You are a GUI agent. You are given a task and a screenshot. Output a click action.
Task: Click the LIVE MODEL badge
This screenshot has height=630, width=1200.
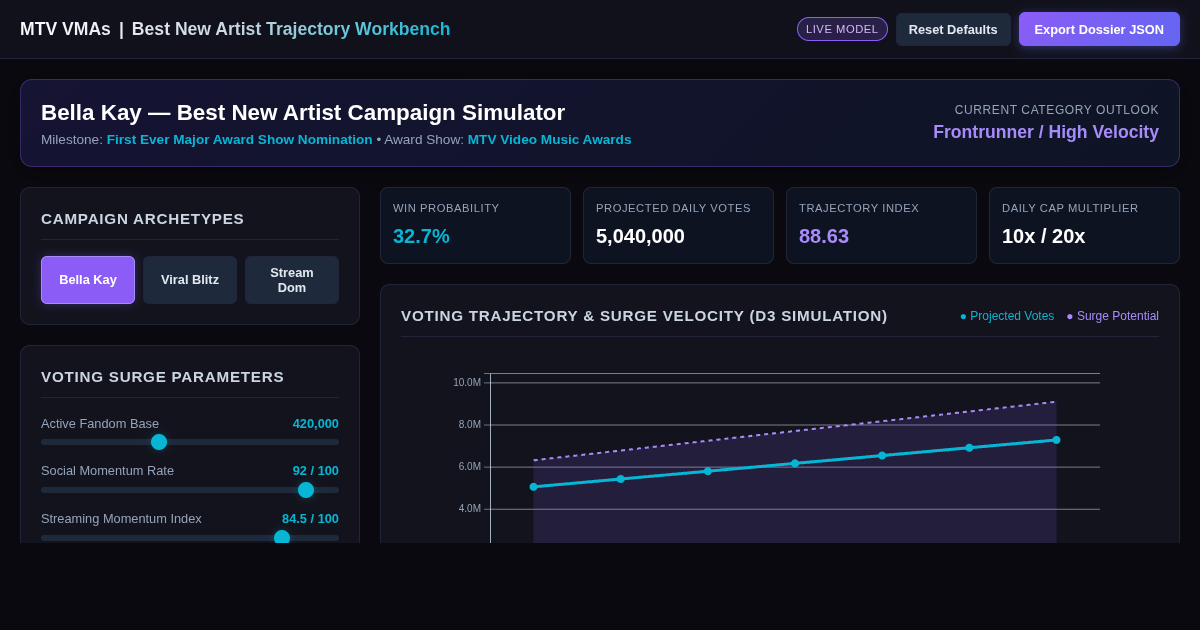842,29
